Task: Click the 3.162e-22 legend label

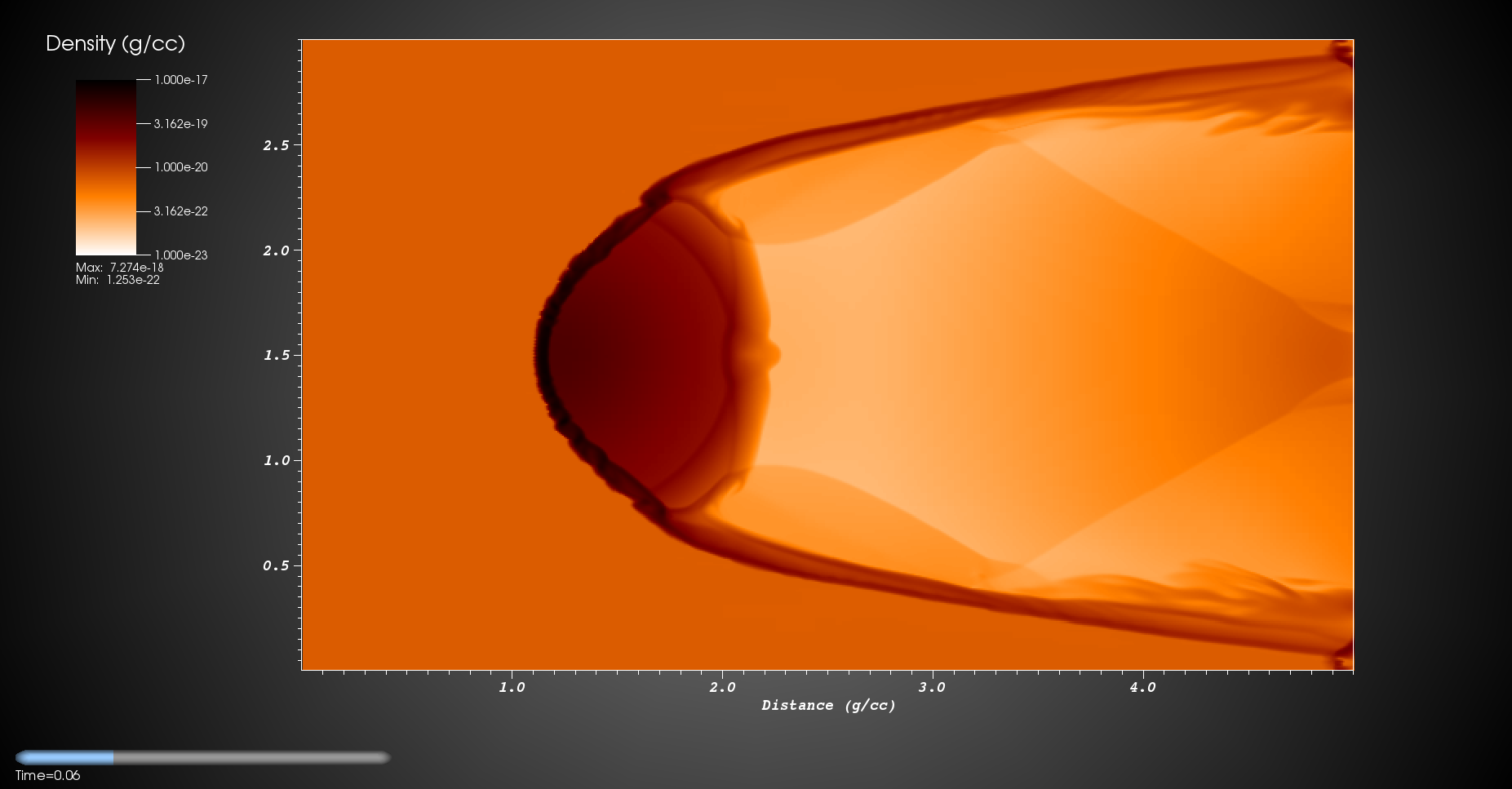Action: pos(181,211)
